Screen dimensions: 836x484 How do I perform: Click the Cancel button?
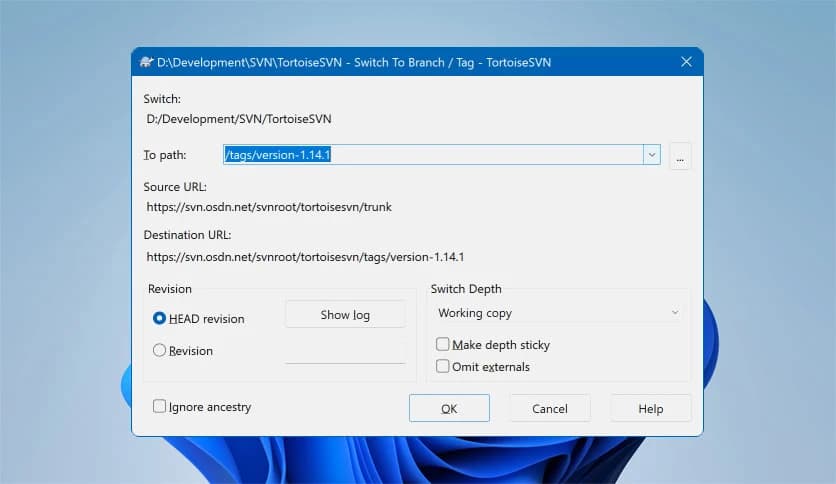tap(550, 408)
